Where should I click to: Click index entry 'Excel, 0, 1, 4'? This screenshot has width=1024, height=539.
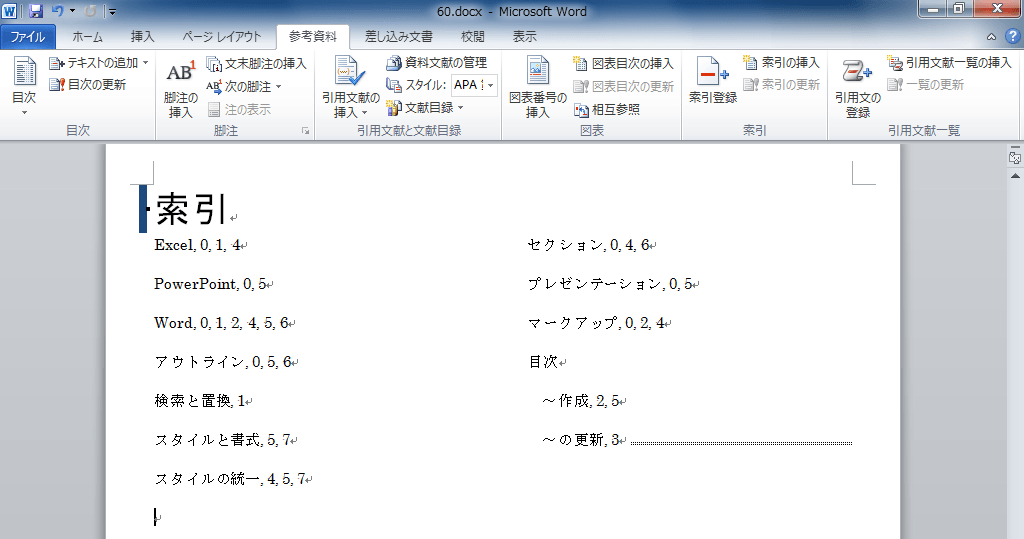(x=197, y=245)
